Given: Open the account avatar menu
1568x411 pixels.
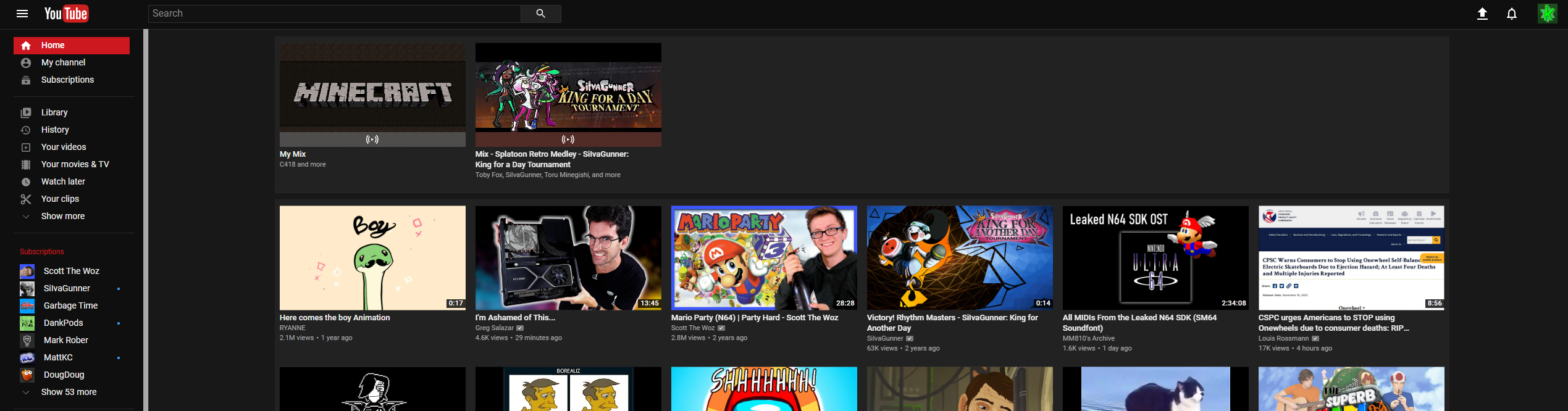Looking at the screenshot, I should [x=1547, y=14].
